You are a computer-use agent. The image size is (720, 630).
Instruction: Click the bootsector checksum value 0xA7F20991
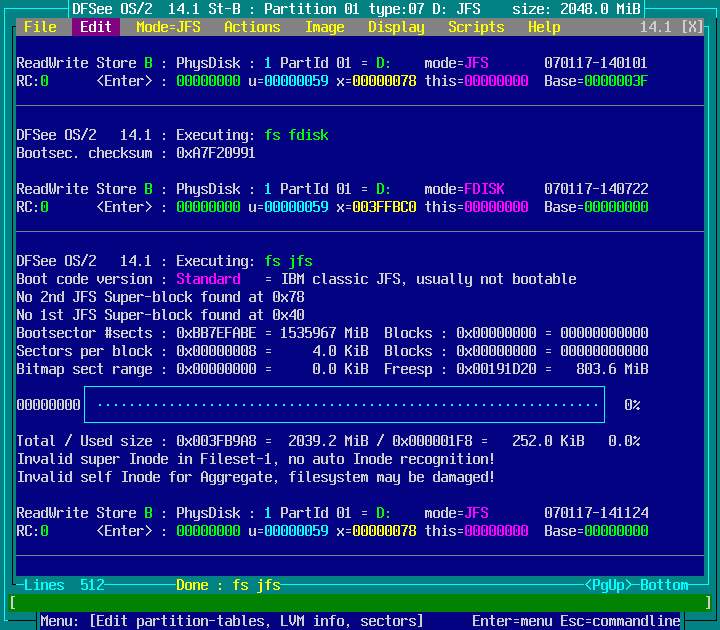coord(216,153)
